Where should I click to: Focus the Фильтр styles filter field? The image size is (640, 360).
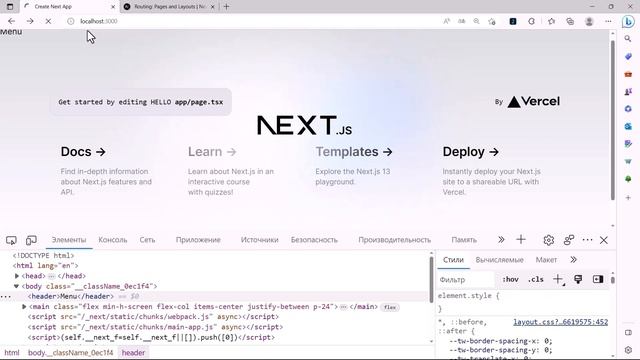coord(466,280)
